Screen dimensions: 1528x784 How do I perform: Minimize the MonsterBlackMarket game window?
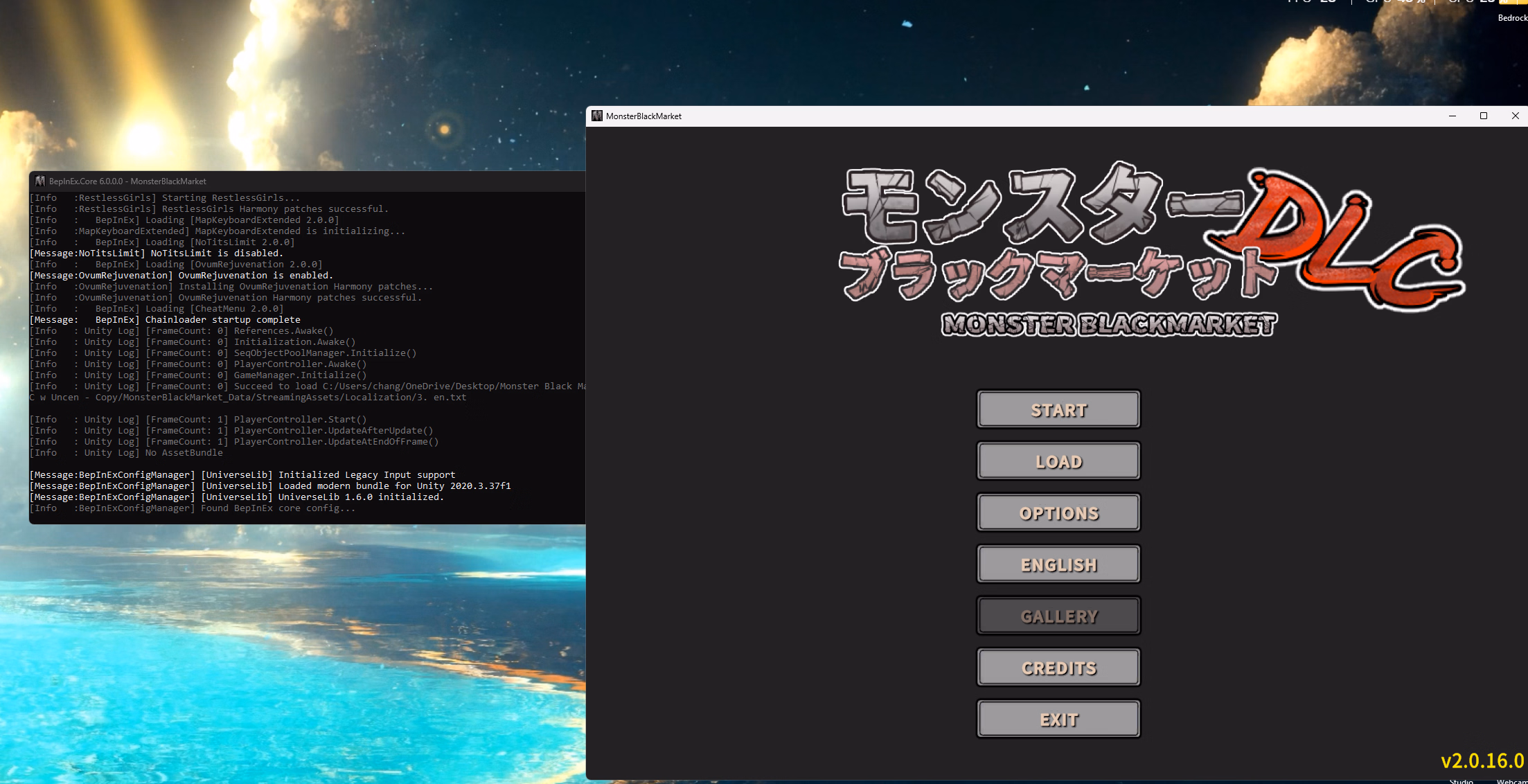pos(1452,116)
